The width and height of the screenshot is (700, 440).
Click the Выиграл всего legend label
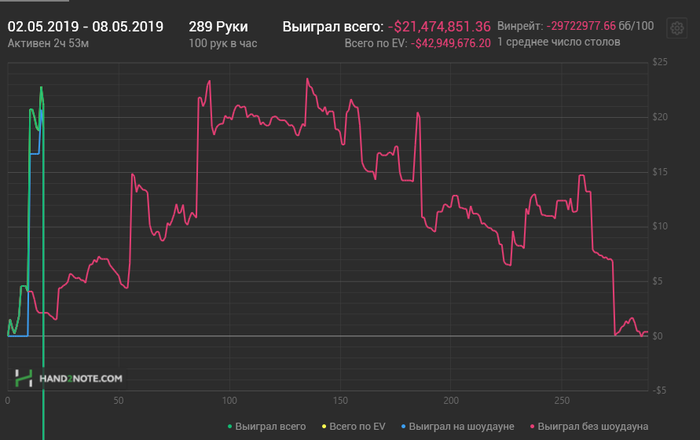pyautogui.click(x=271, y=427)
